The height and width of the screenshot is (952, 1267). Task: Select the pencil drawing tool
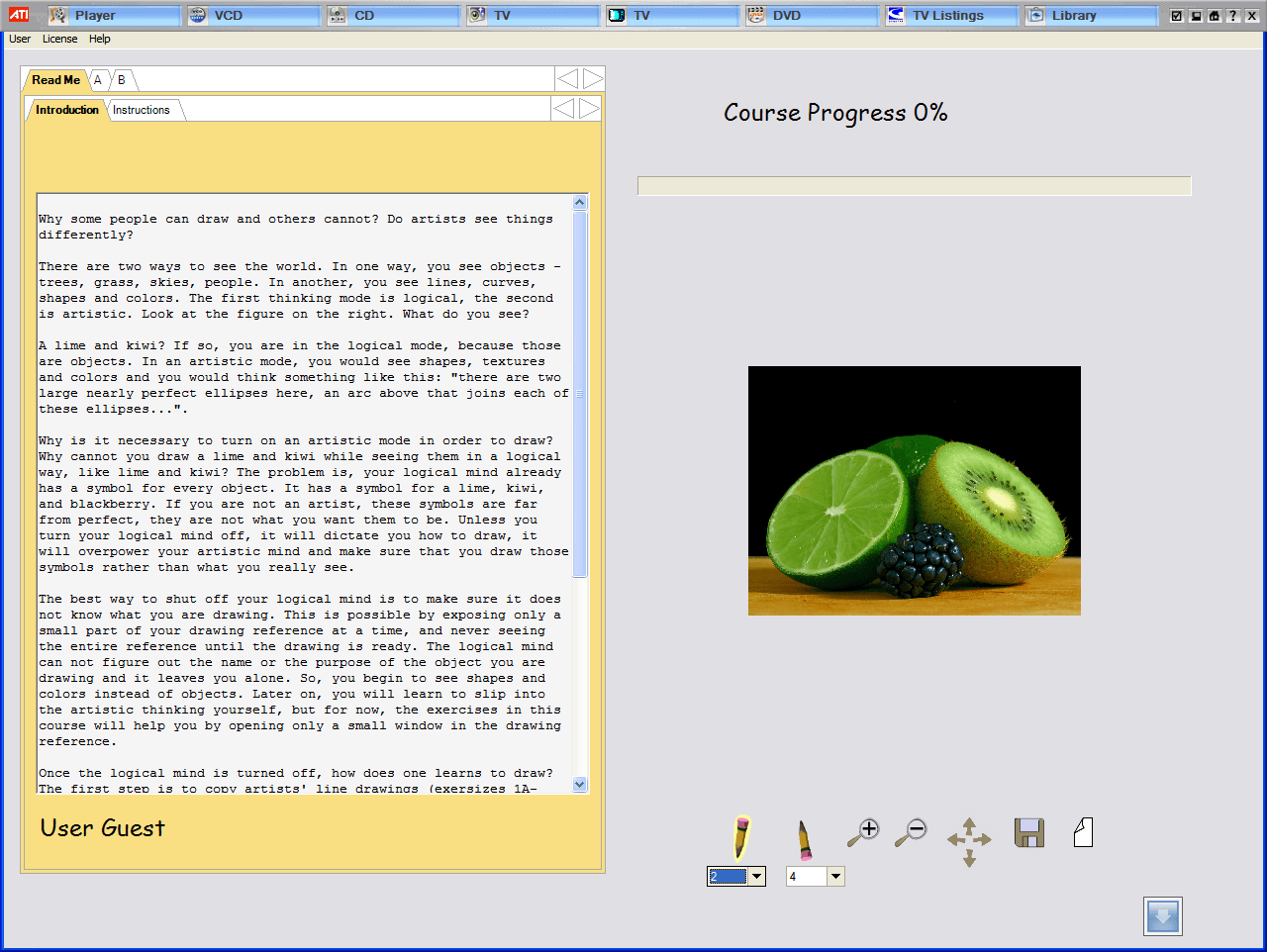coord(739,838)
